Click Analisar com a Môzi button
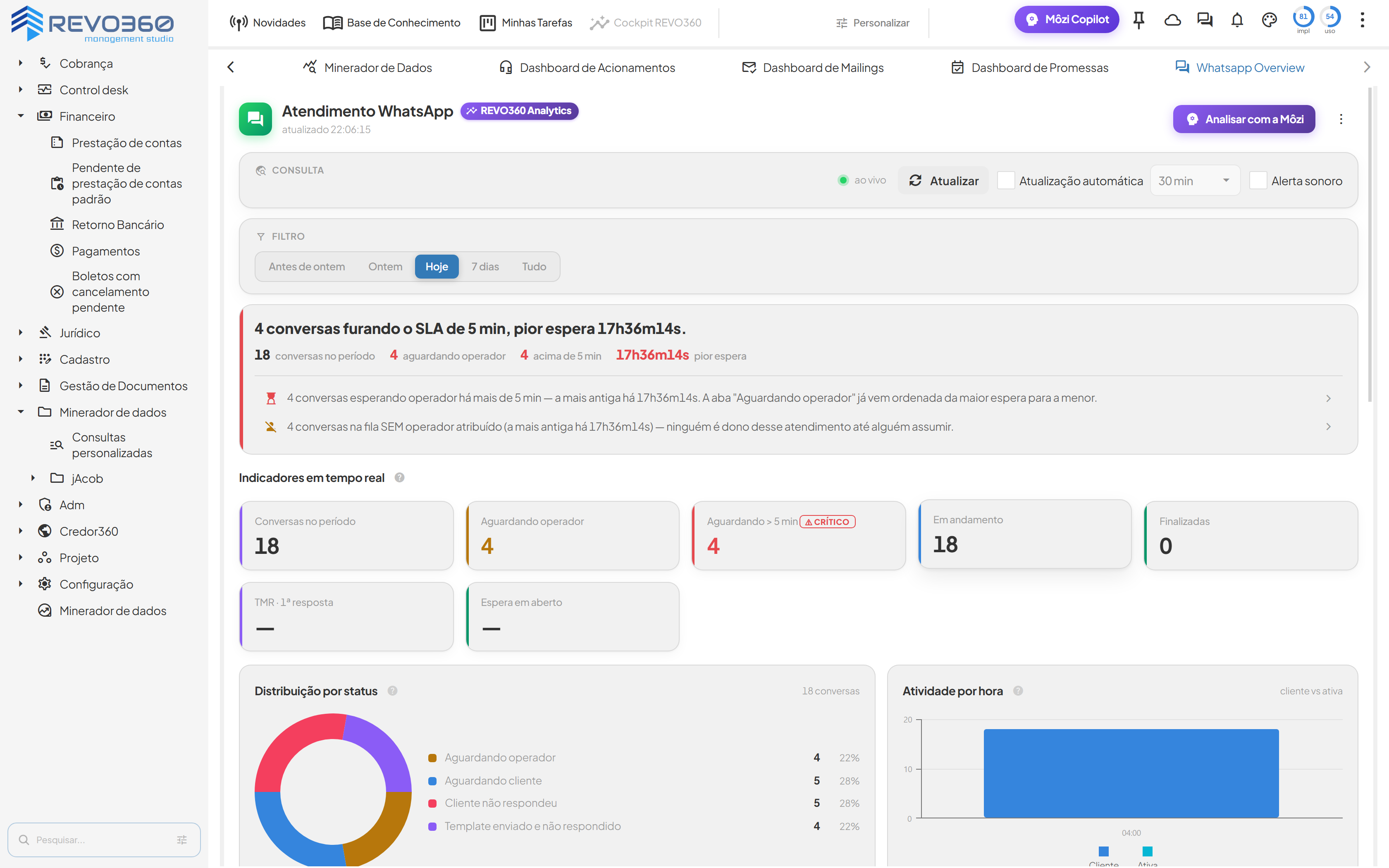 (1244, 119)
